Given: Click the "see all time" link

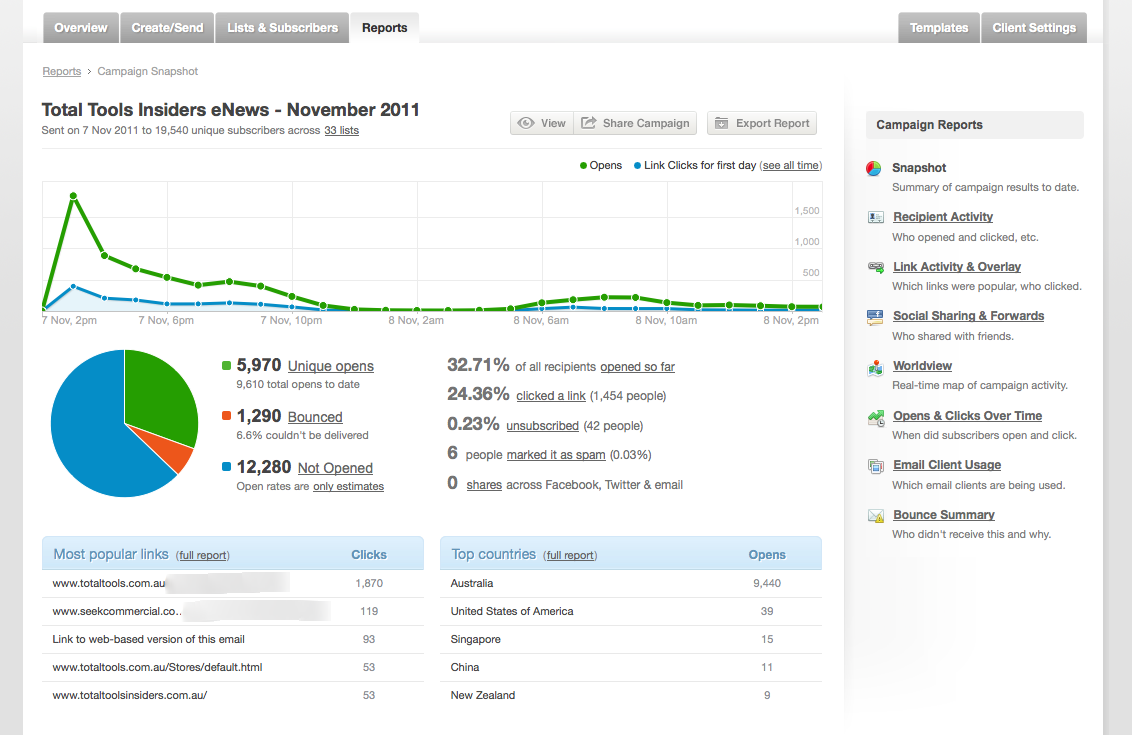Looking at the screenshot, I should (790, 165).
